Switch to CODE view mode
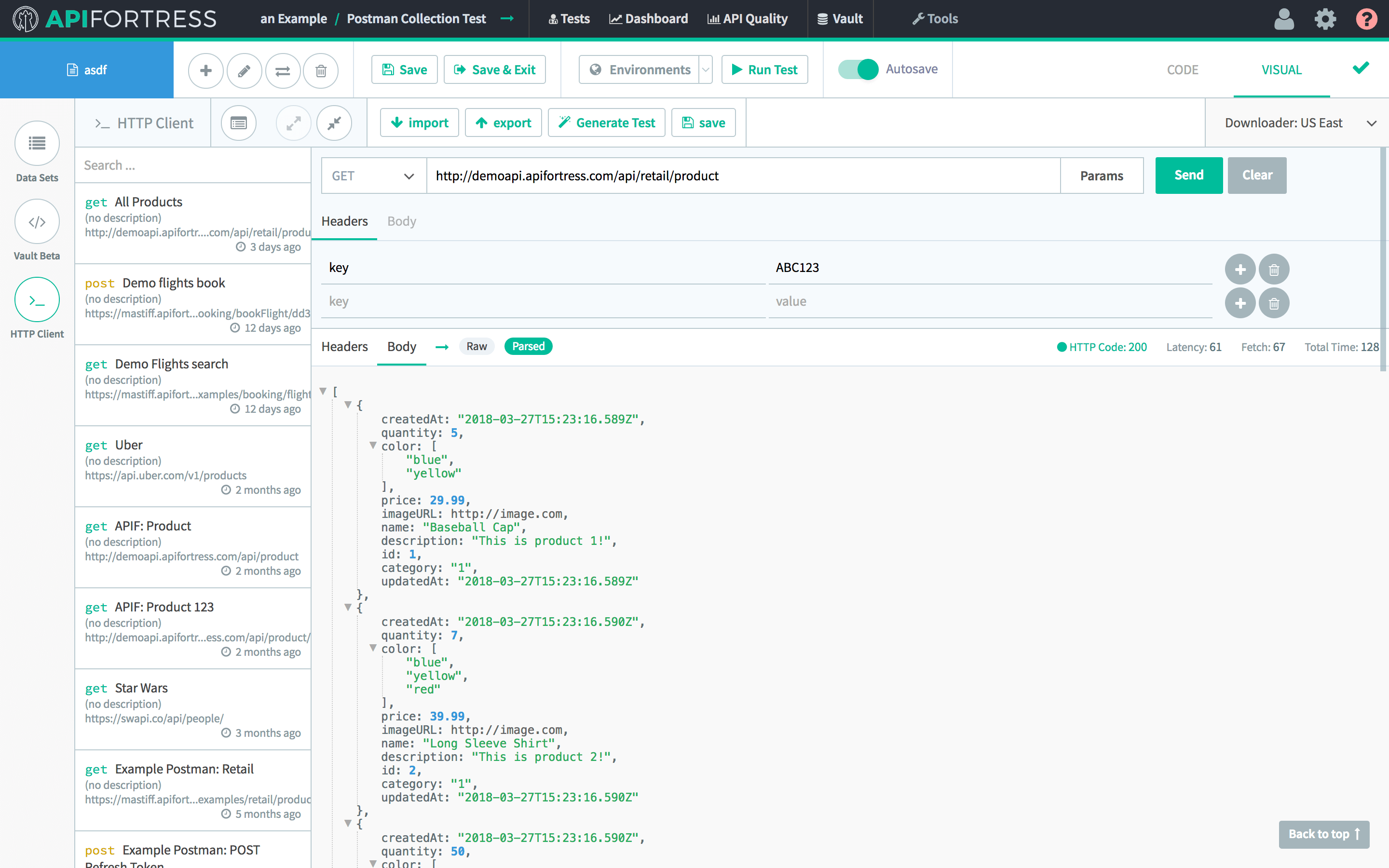Image resolution: width=1389 pixels, height=868 pixels. tap(1184, 70)
